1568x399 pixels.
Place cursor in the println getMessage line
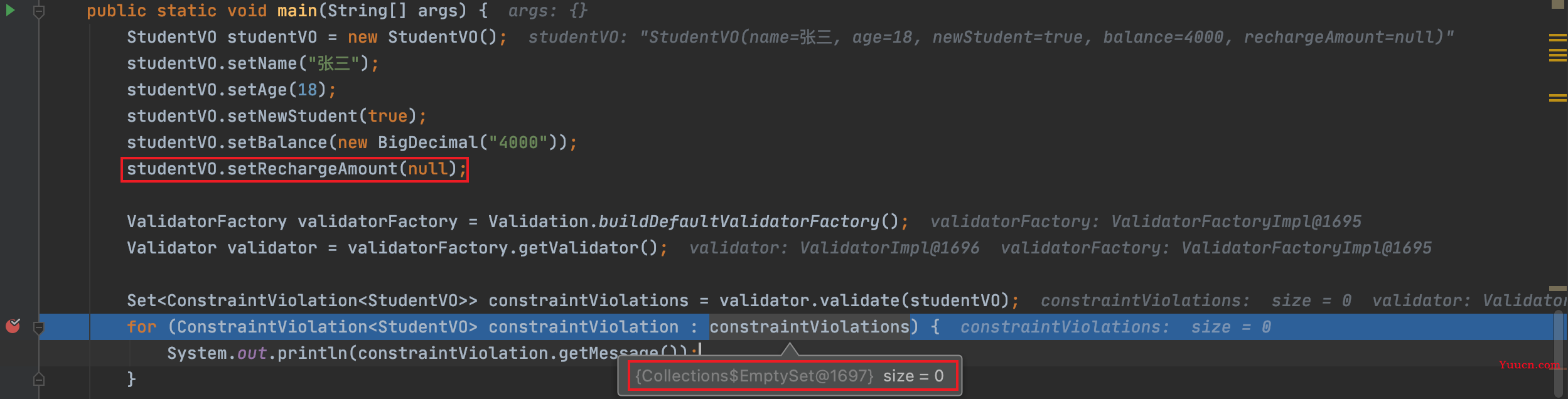(x=433, y=353)
